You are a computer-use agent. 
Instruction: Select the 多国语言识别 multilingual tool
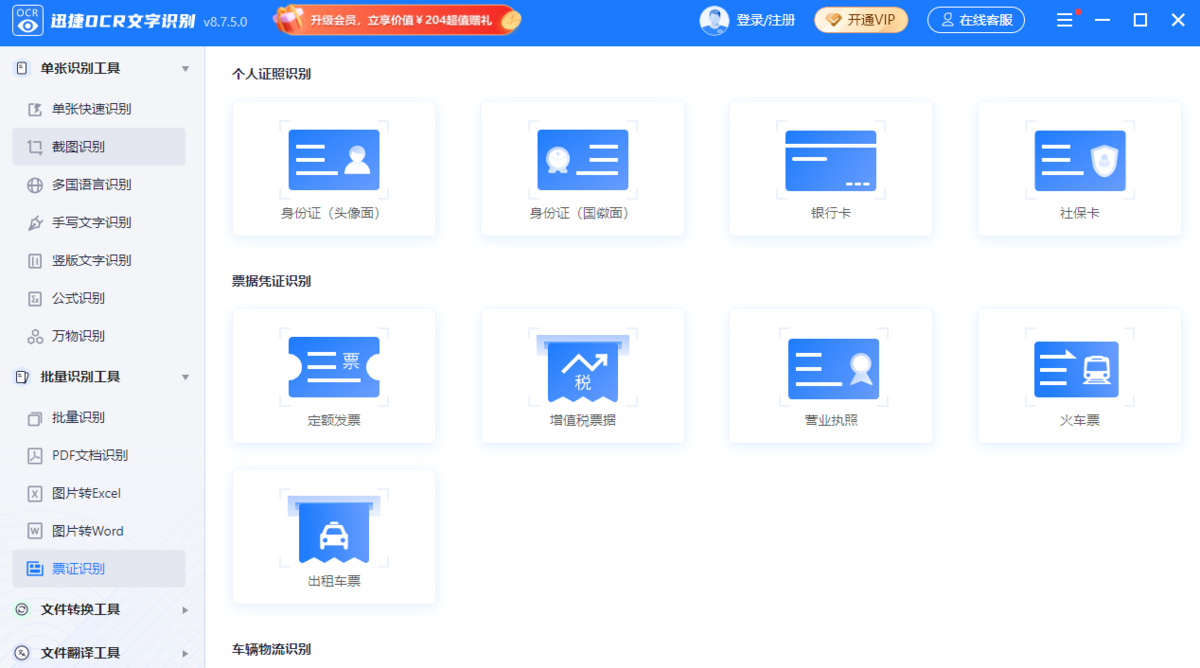coord(97,184)
